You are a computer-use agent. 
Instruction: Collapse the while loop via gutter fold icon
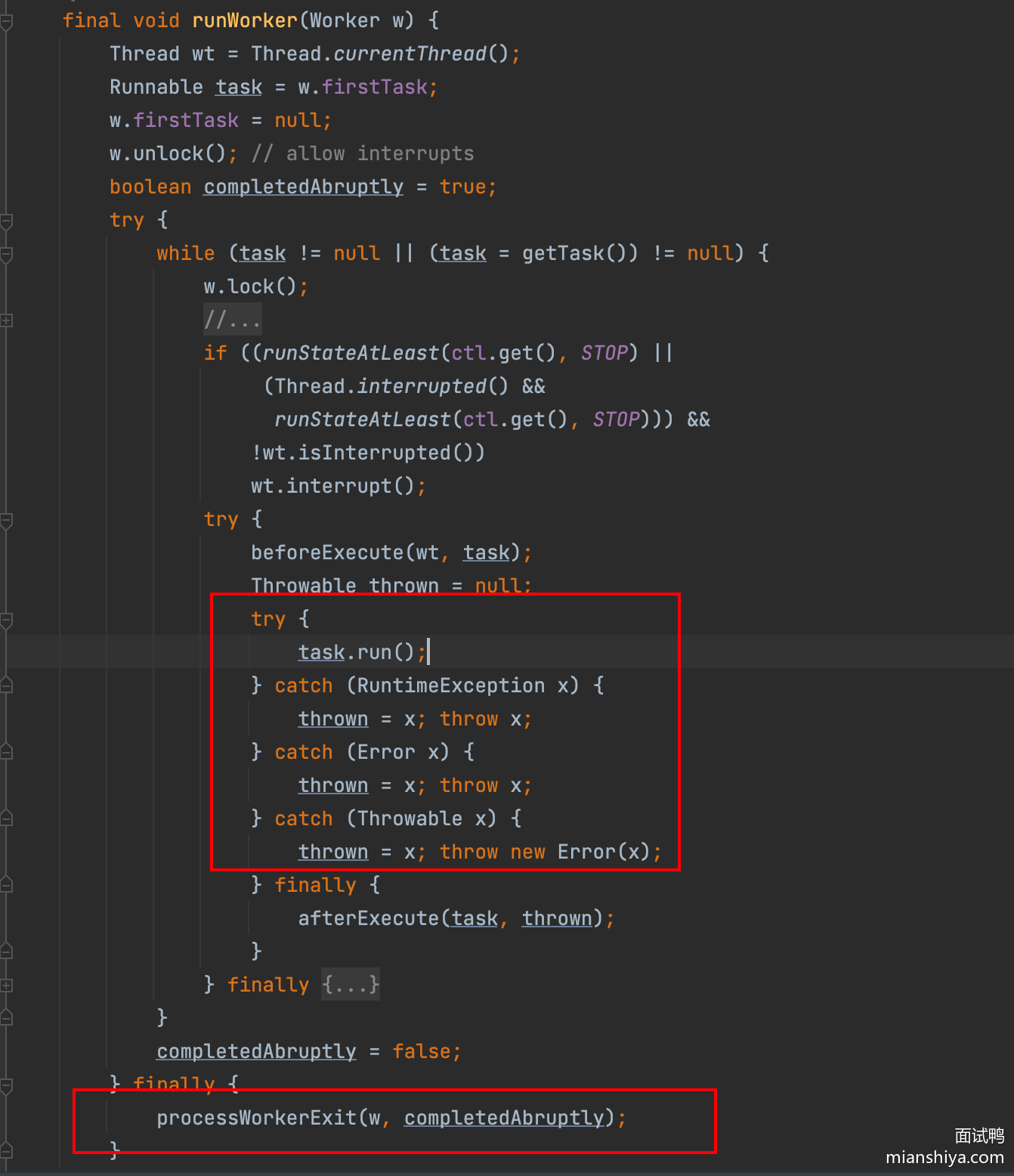(x=6, y=255)
